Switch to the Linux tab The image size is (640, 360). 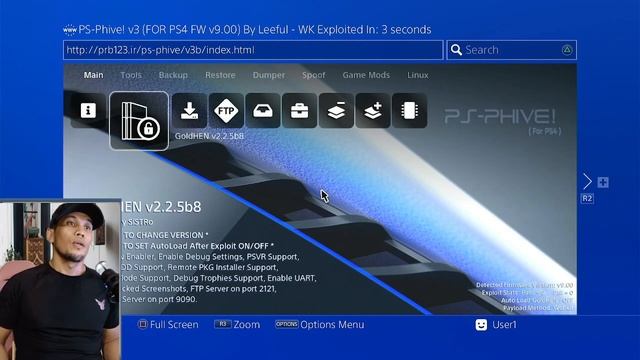(418, 75)
